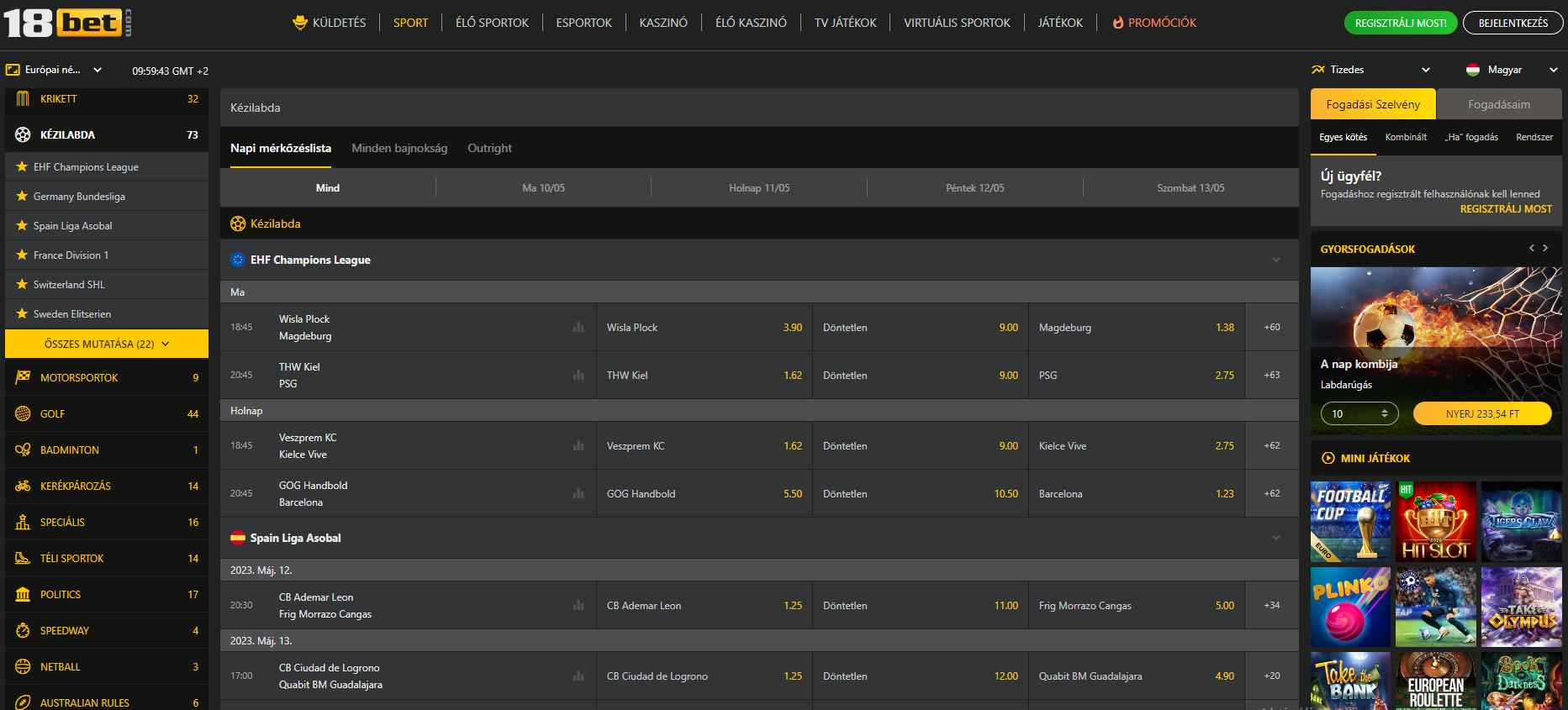Select the Holnap 11/05 date filter

point(759,188)
